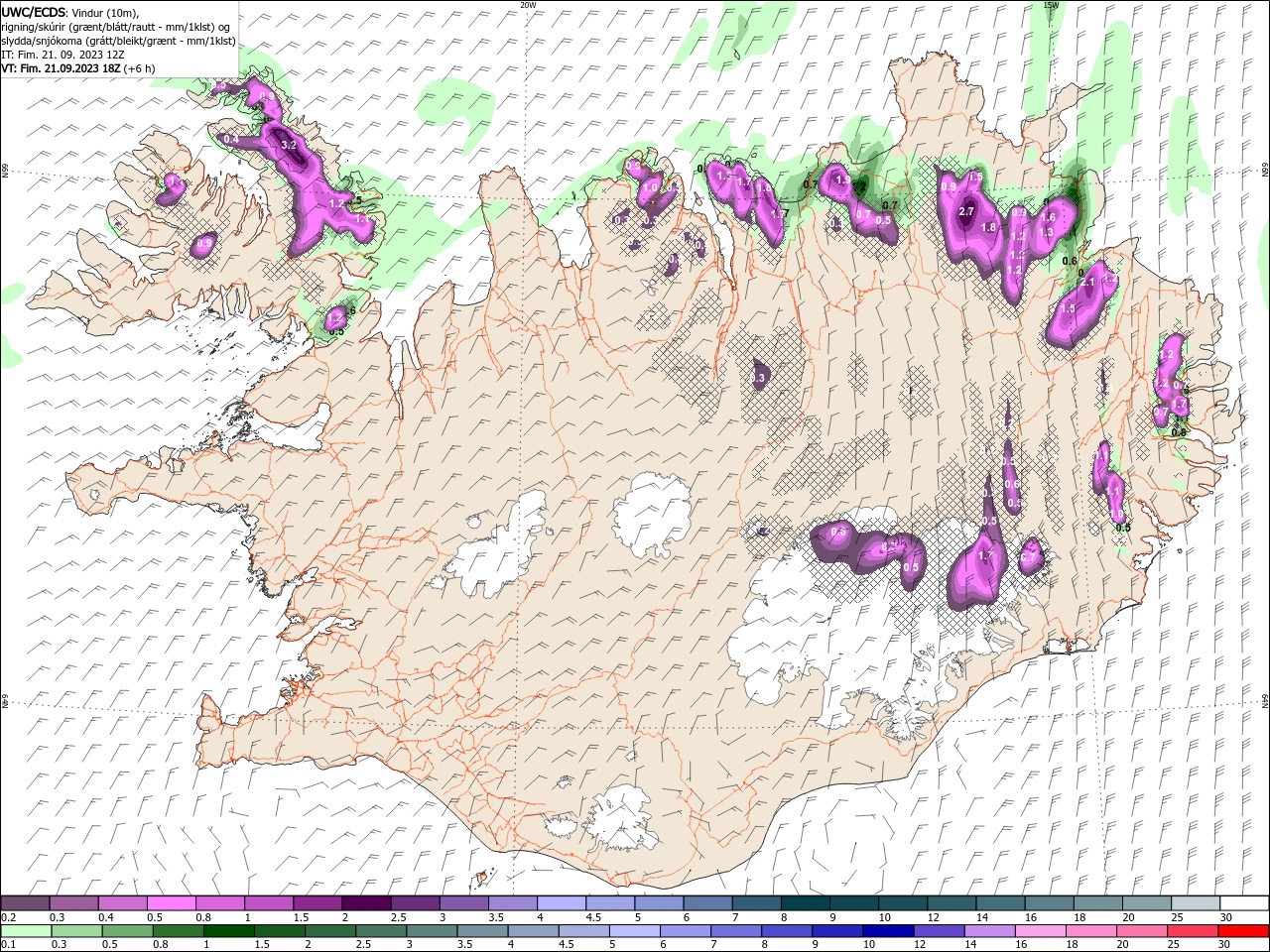Click the 'rigning/skúrir' rain legend description line
The width and height of the screenshot is (1270, 952).
(x=116, y=27)
